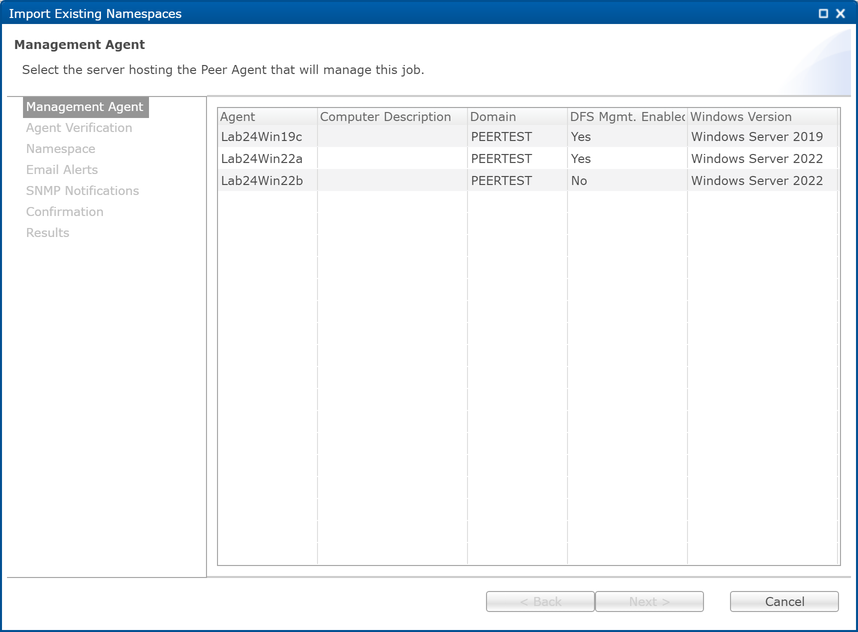This screenshot has width=858, height=632.
Task: Click Windows Server 2022 for Lab24Win22a
Action: (x=757, y=159)
